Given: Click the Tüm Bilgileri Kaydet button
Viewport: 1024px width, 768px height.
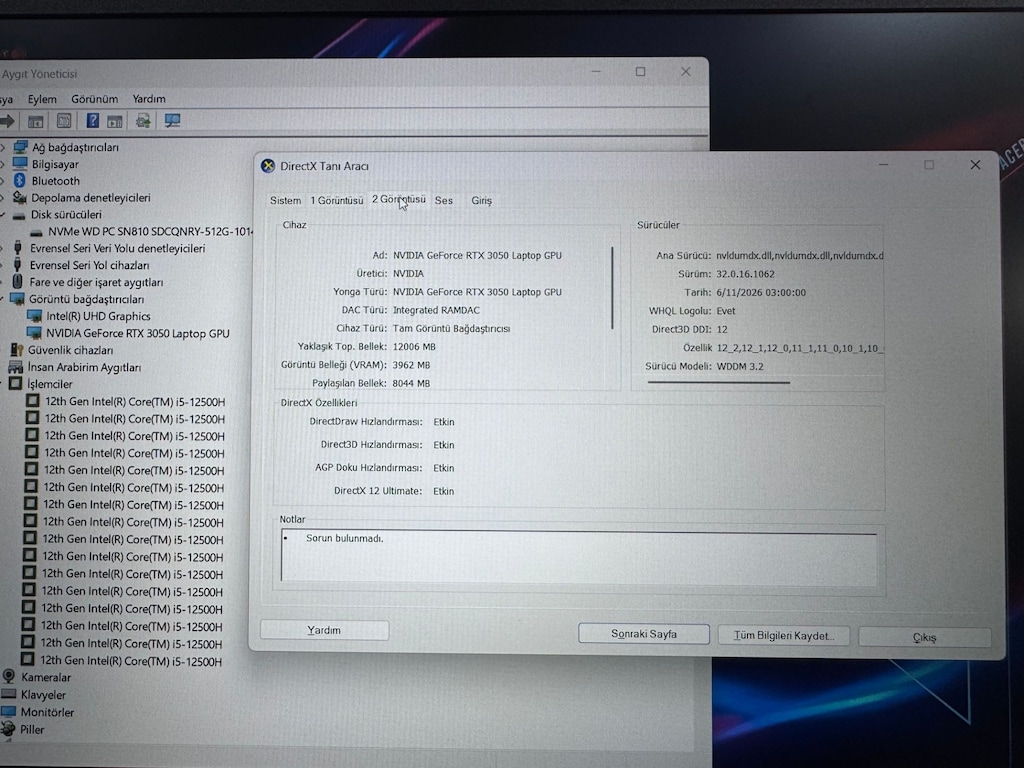Looking at the screenshot, I should coord(784,635).
